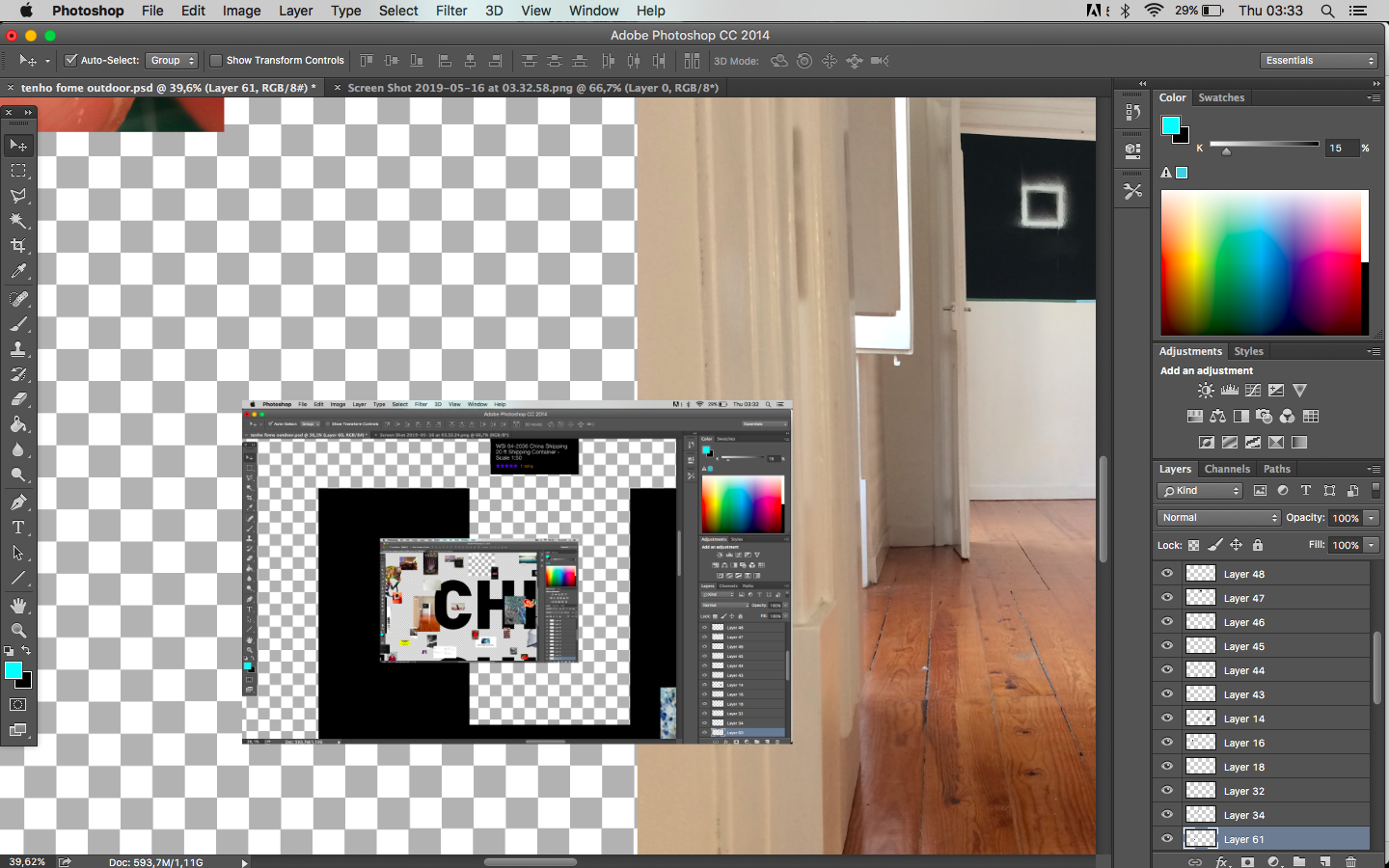Add a Brightness/Contrast adjustment
1389x868 pixels.
pos(1206,391)
